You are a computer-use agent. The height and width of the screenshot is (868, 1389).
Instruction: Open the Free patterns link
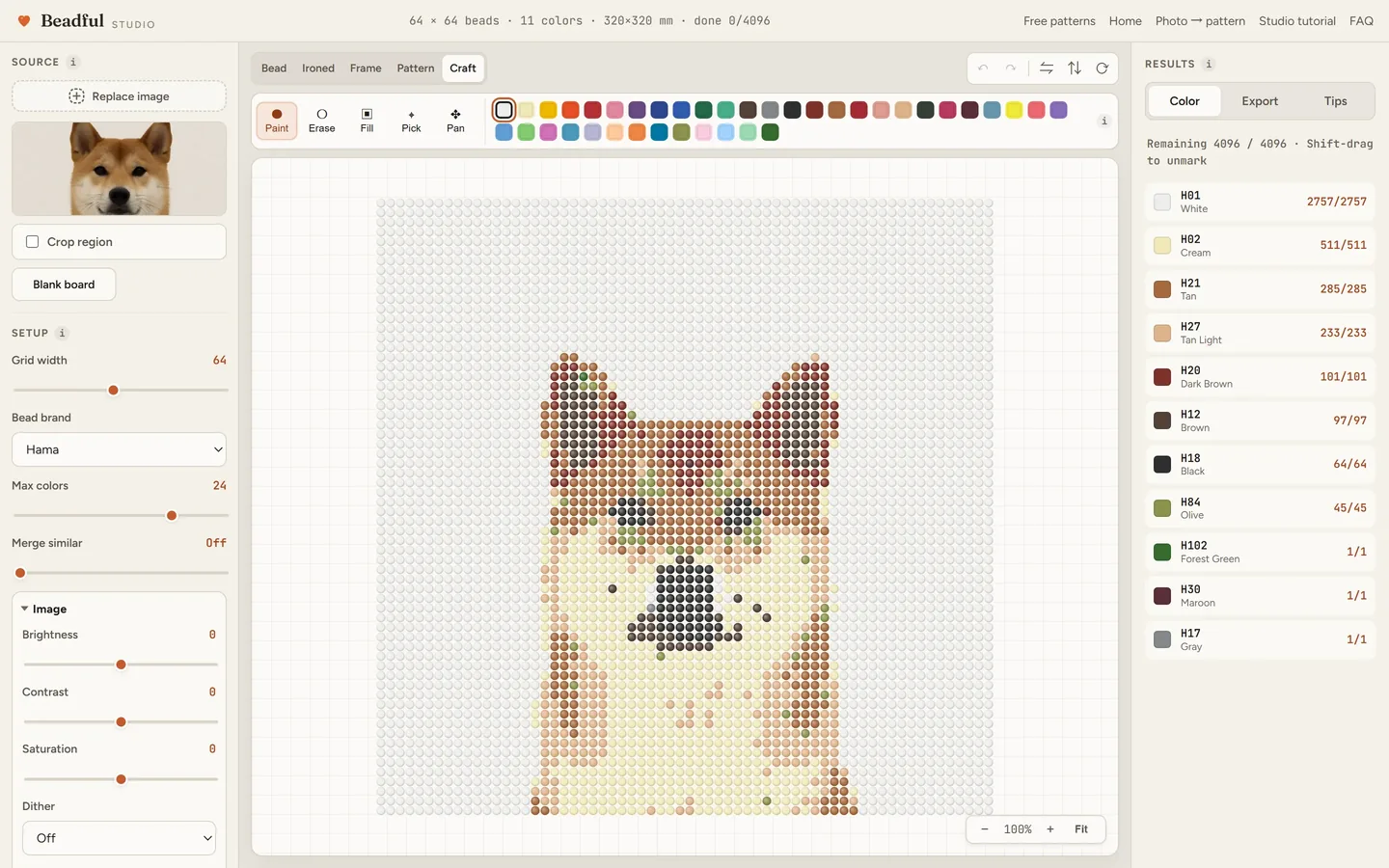tap(1059, 21)
